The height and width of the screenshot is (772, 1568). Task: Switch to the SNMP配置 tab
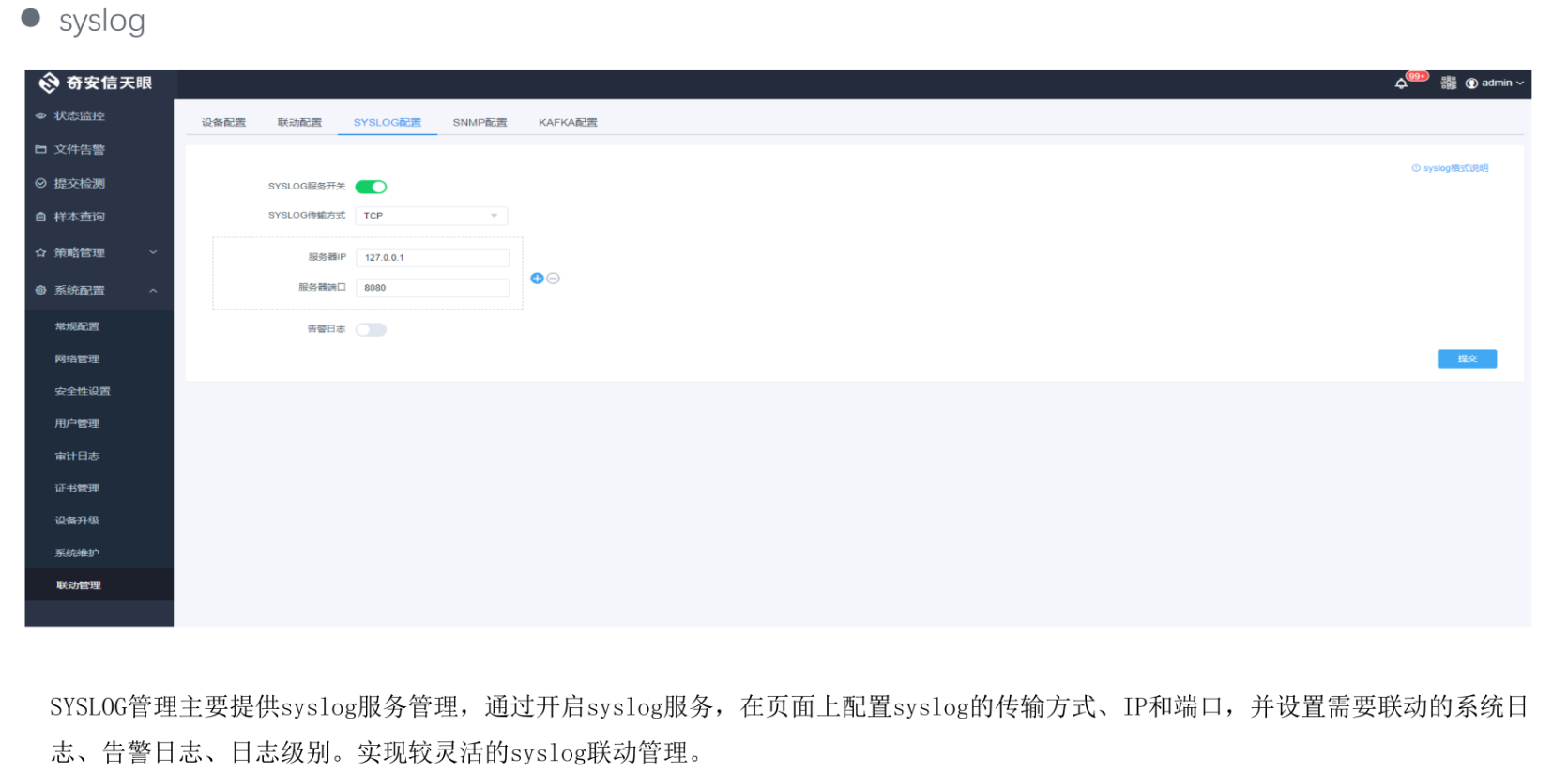[x=480, y=123]
